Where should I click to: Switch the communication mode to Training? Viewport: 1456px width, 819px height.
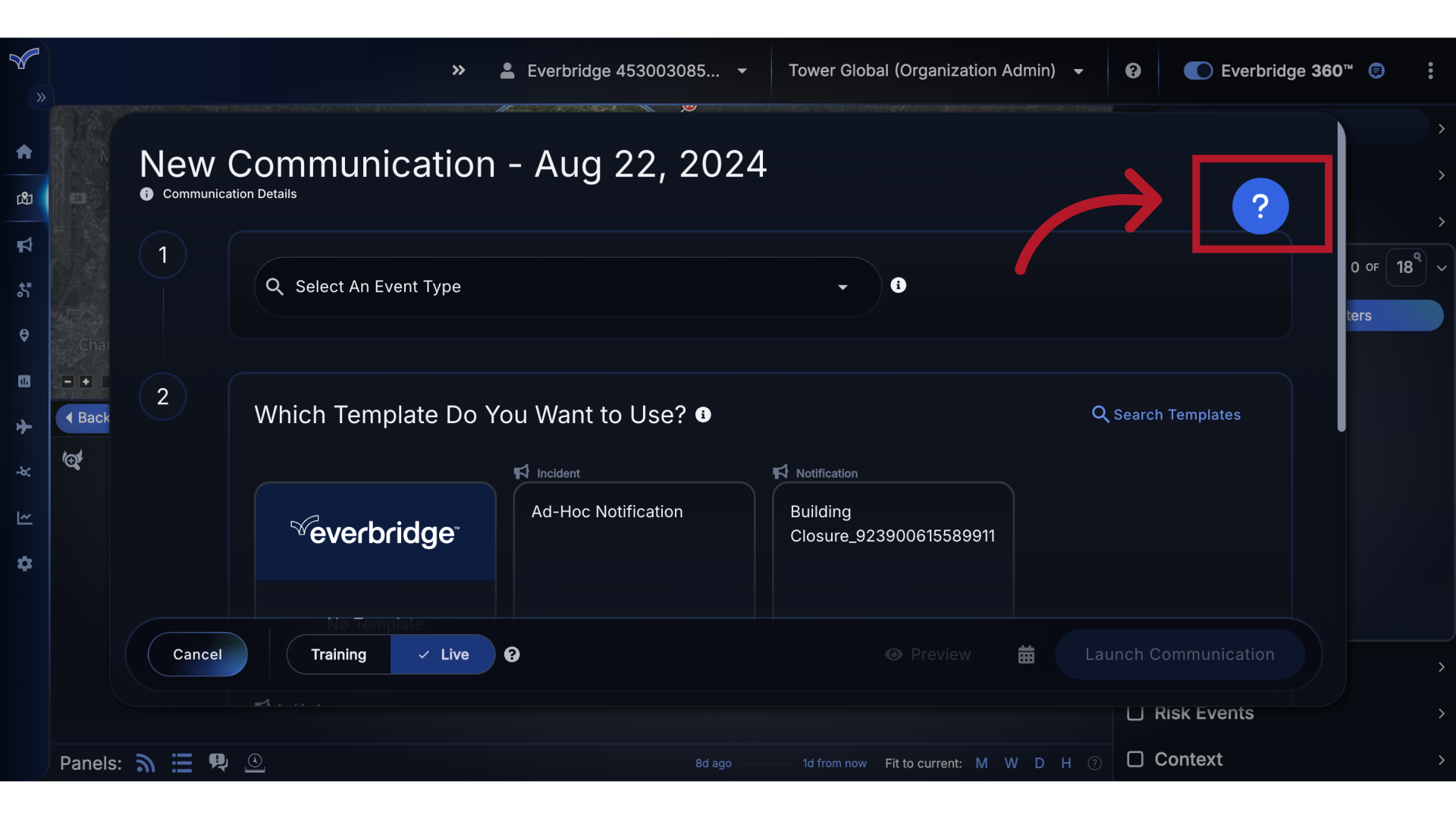[338, 654]
